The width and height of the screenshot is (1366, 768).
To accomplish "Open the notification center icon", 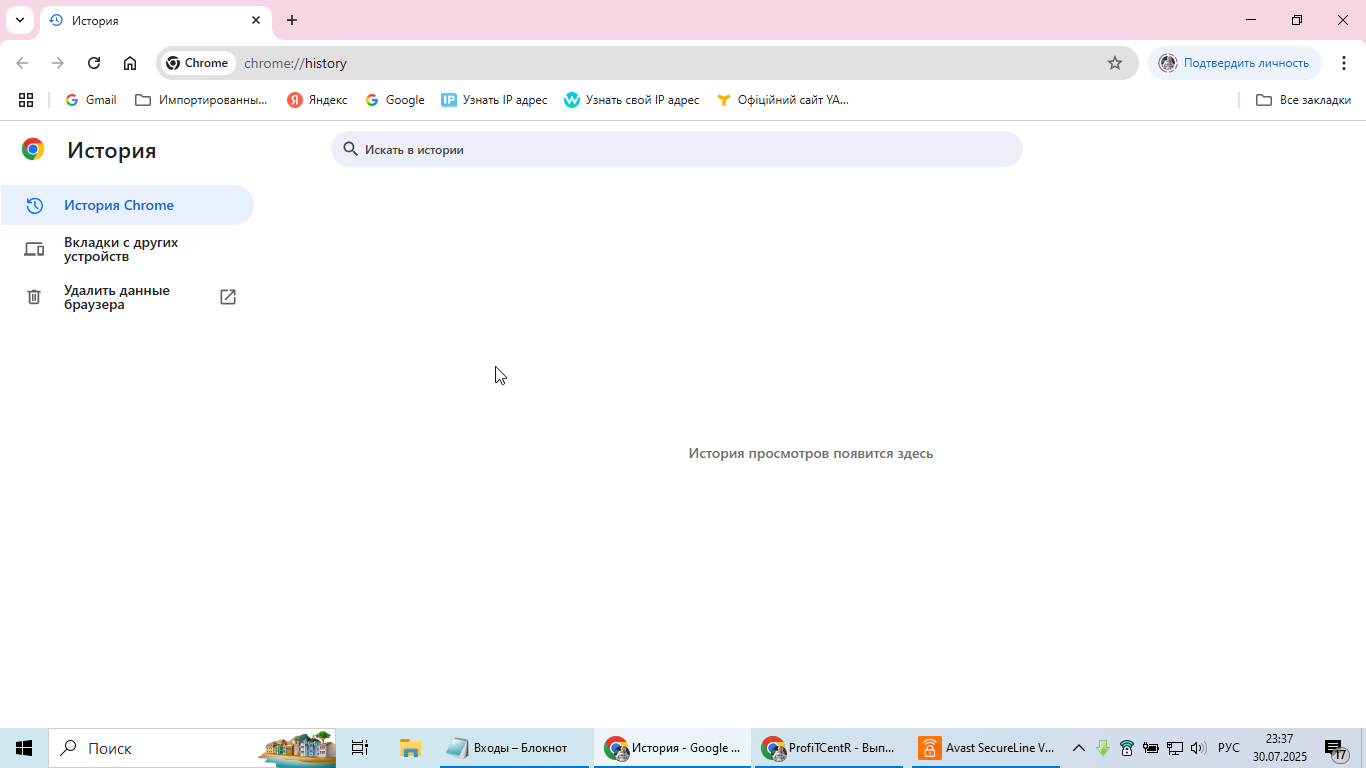I will tap(1336, 748).
